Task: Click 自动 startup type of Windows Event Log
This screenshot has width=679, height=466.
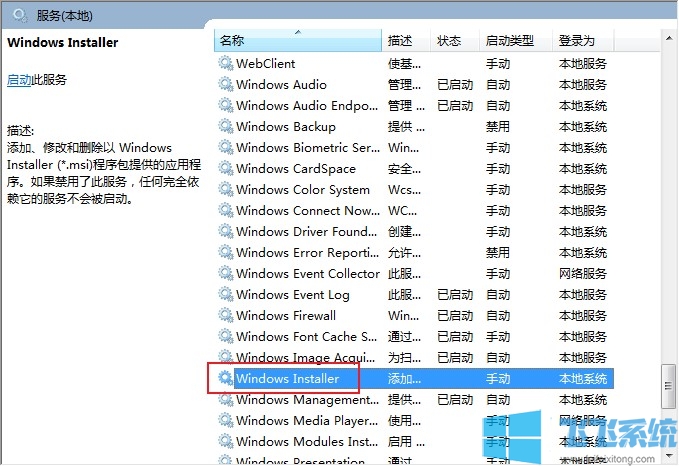Action: tap(498, 294)
